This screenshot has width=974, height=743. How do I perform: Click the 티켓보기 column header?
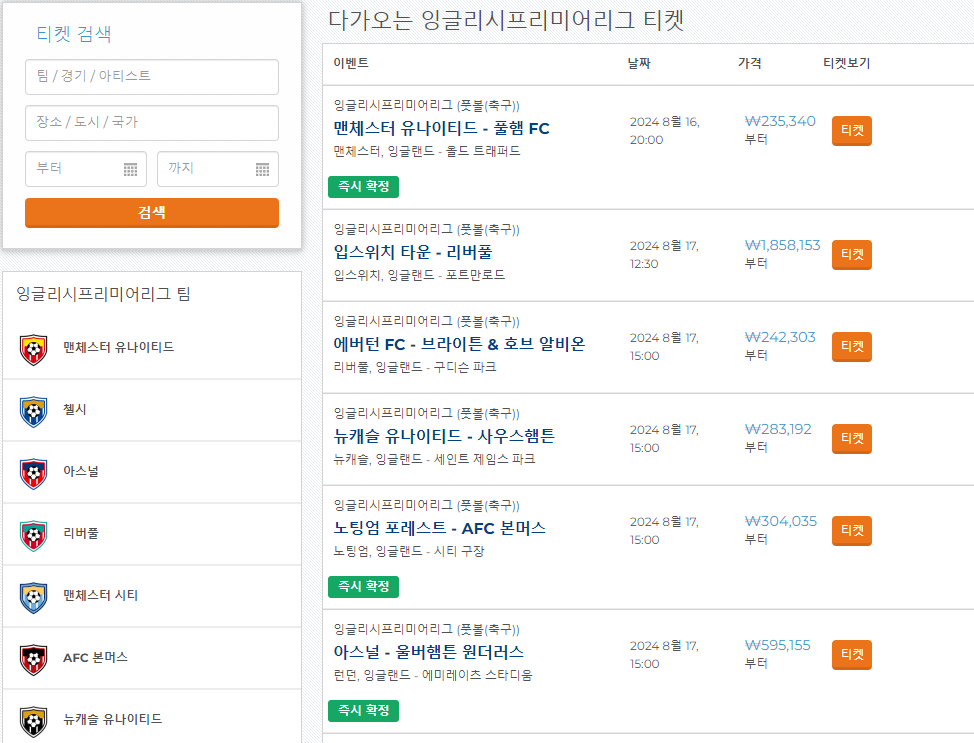point(847,63)
